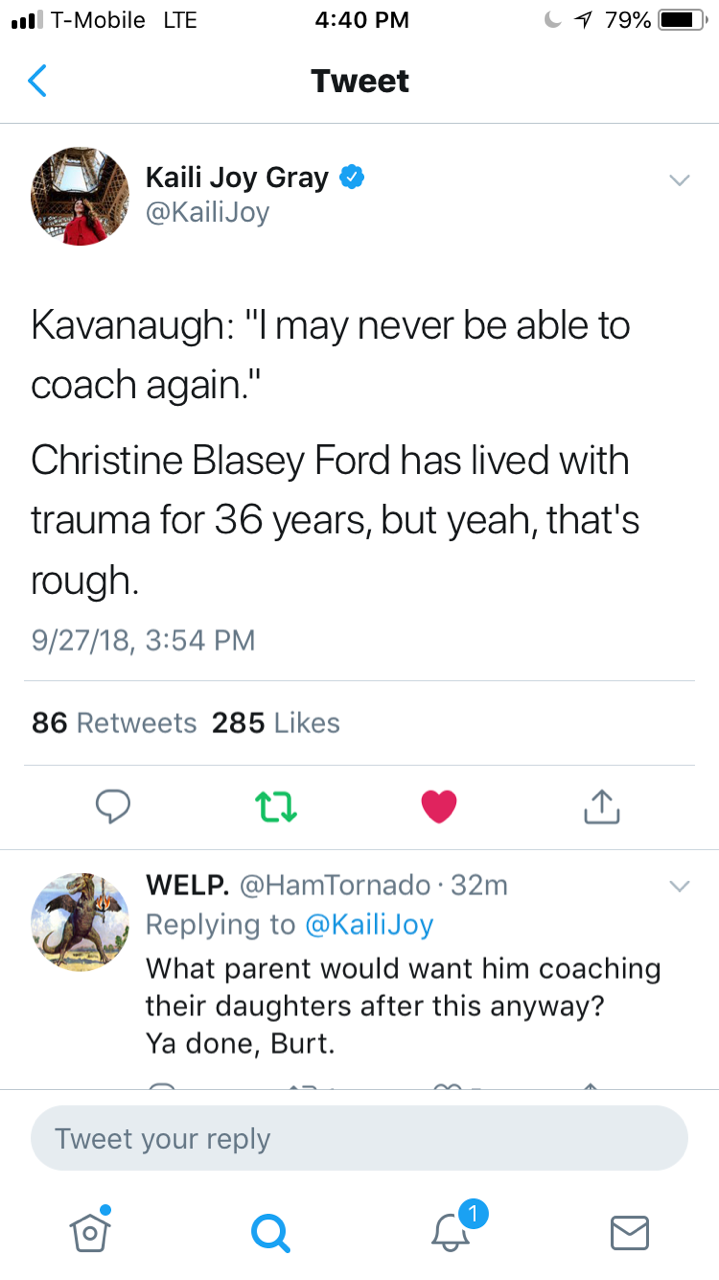719x1280 pixels.
Task: Tap the verified badge next to Kaili Joy Gray
Action: click(x=351, y=178)
